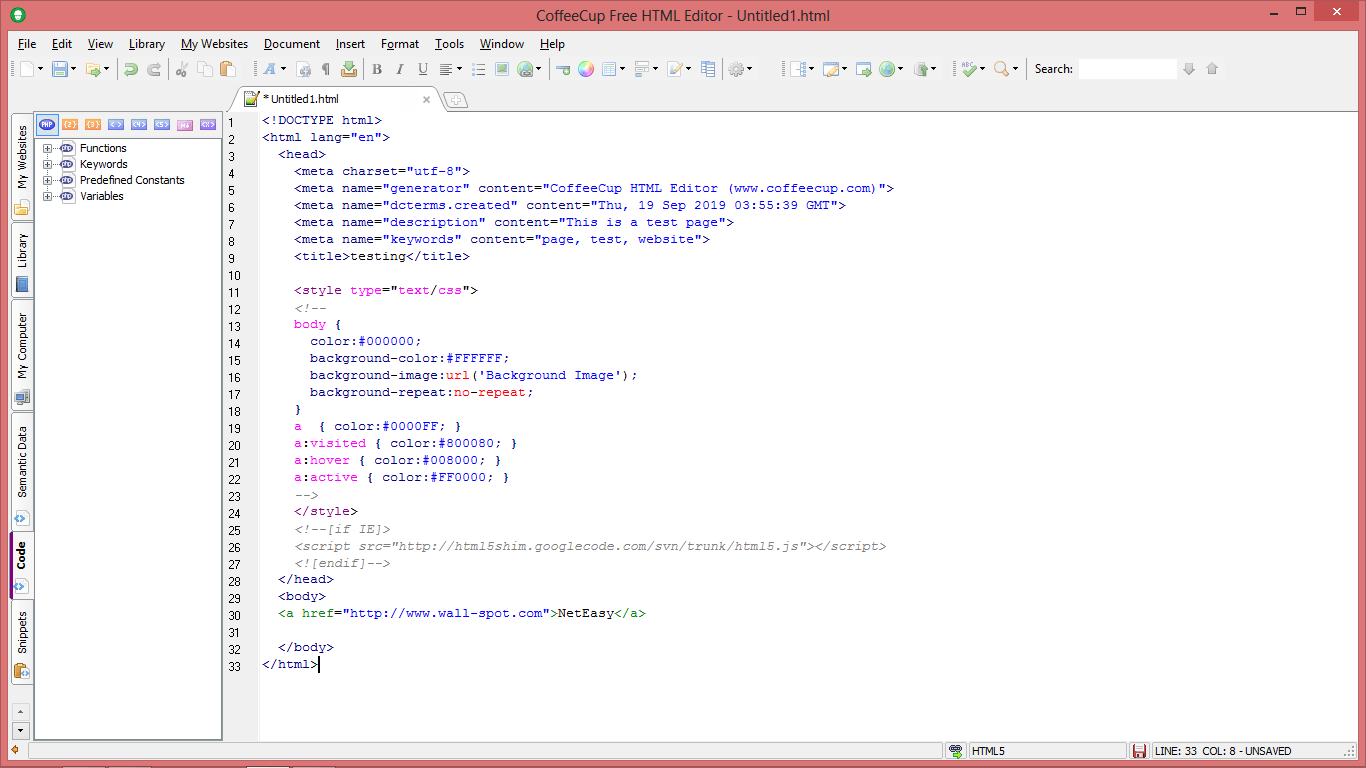Screen dimensions: 1366x768
Task: Open the settings gear dropdown arrow
Action: (750, 69)
